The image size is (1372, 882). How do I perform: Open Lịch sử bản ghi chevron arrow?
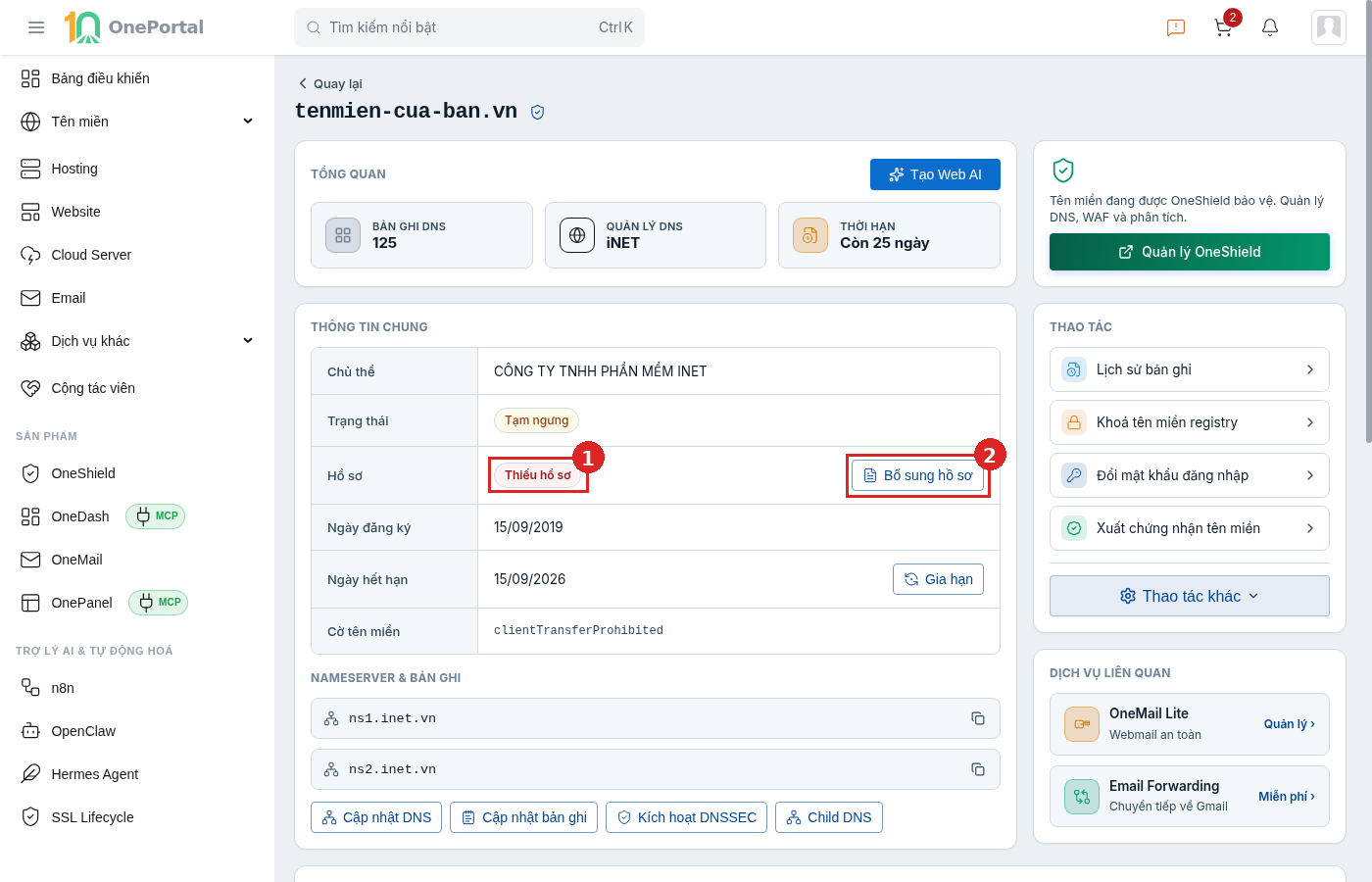pos(1310,369)
